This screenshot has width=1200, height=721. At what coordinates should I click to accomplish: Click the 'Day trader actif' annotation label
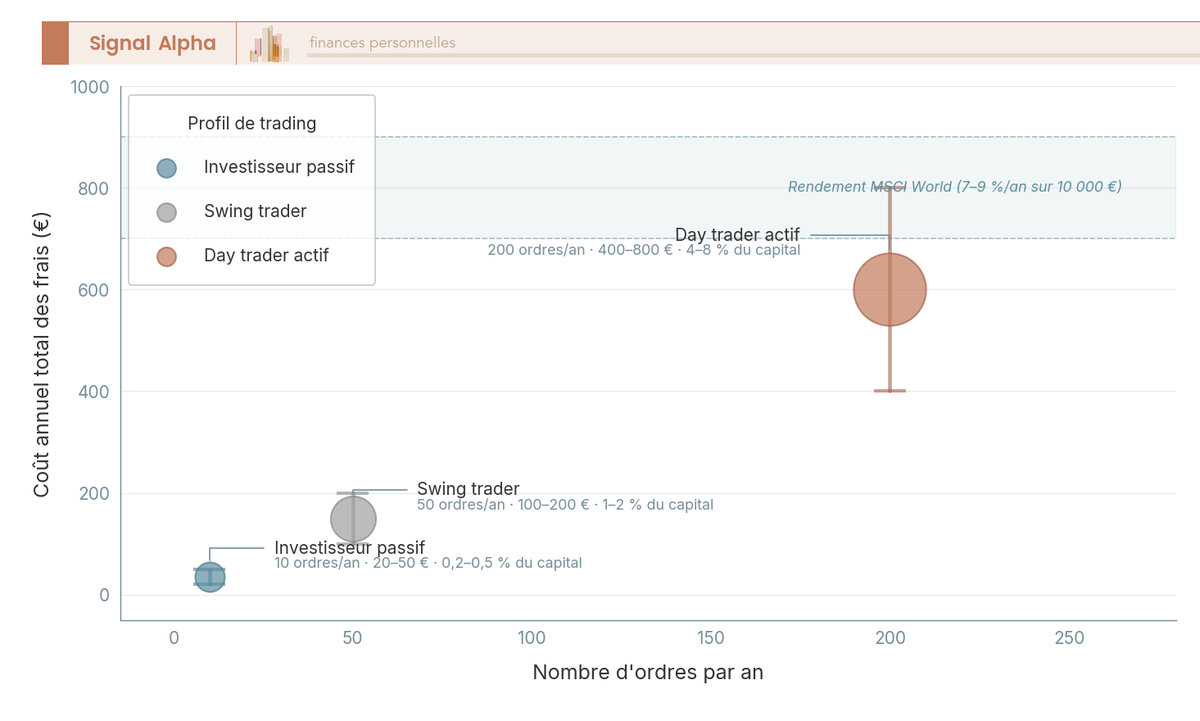point(737,235)
